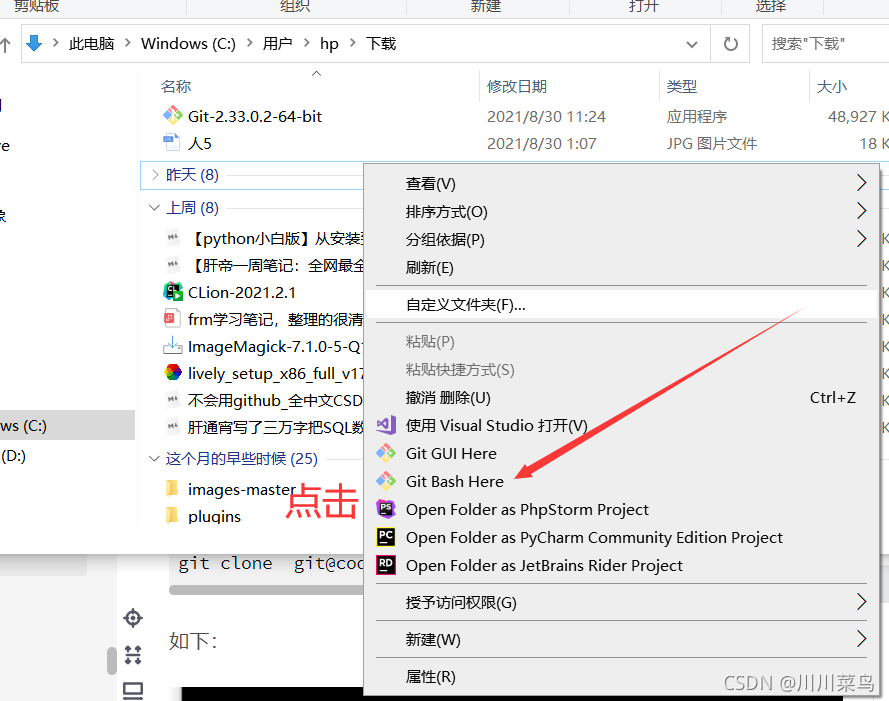This screenshot has width=889, height=701.
Task: Click the CLion-2021.2.1 file icon
Action: (x=172, y=292)
